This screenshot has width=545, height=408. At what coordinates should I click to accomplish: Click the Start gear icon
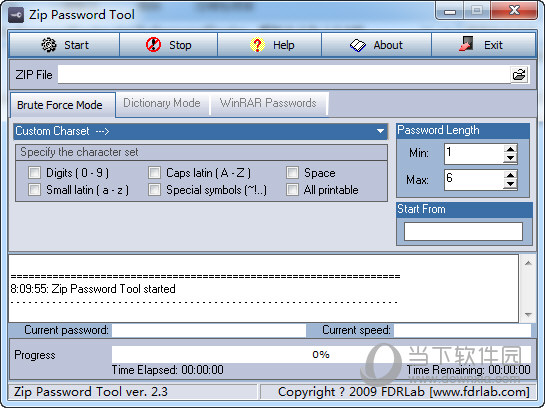pos(49,45)
